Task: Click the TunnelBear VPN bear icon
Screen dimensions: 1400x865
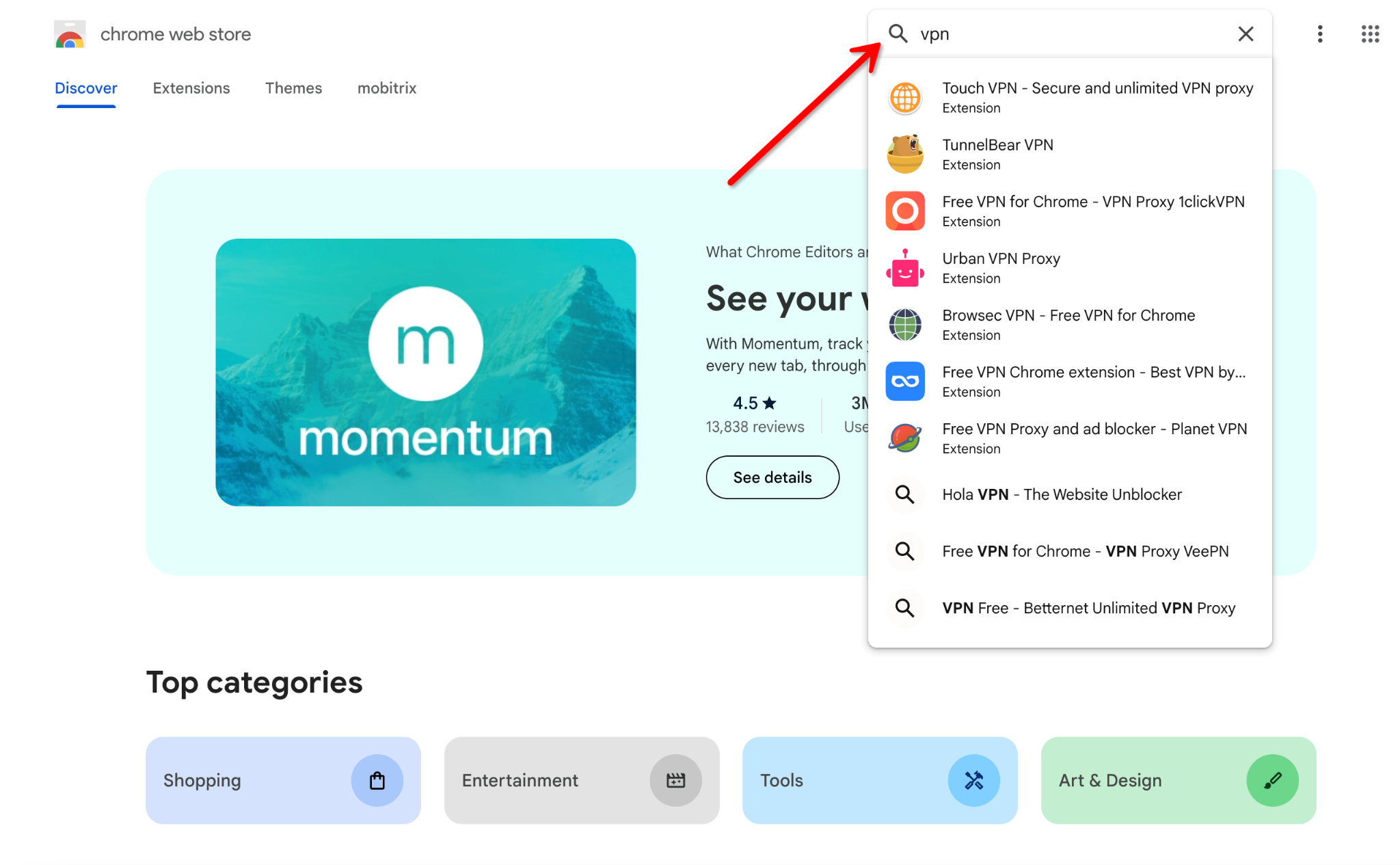Action: click(x=905, y=153)
